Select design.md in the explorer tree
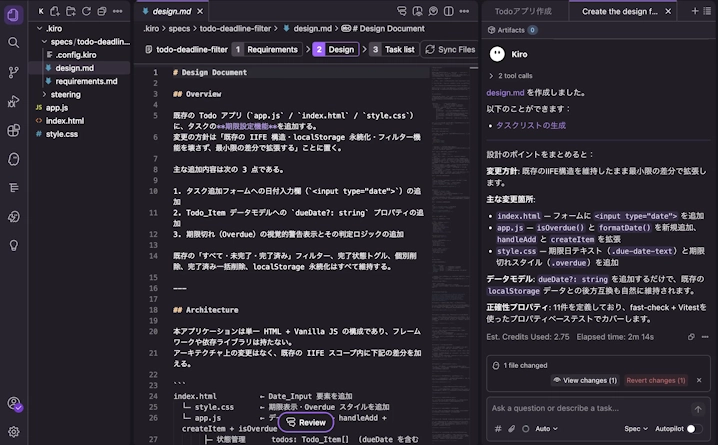Image resolution: width=718 pixels, height=445 pixels. [x=75, y=68]
